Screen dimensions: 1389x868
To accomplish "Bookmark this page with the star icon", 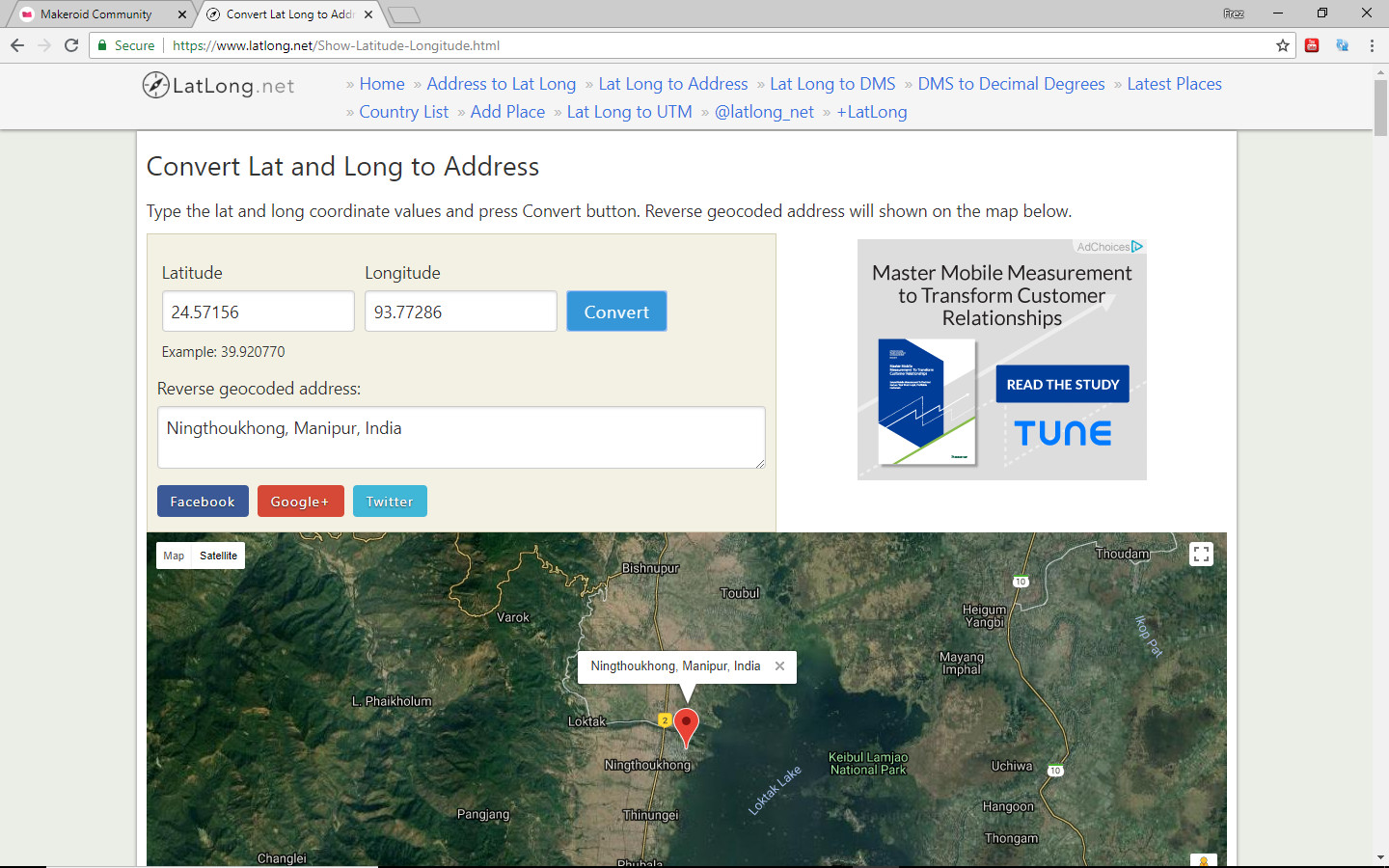I will pos(1283,45).
